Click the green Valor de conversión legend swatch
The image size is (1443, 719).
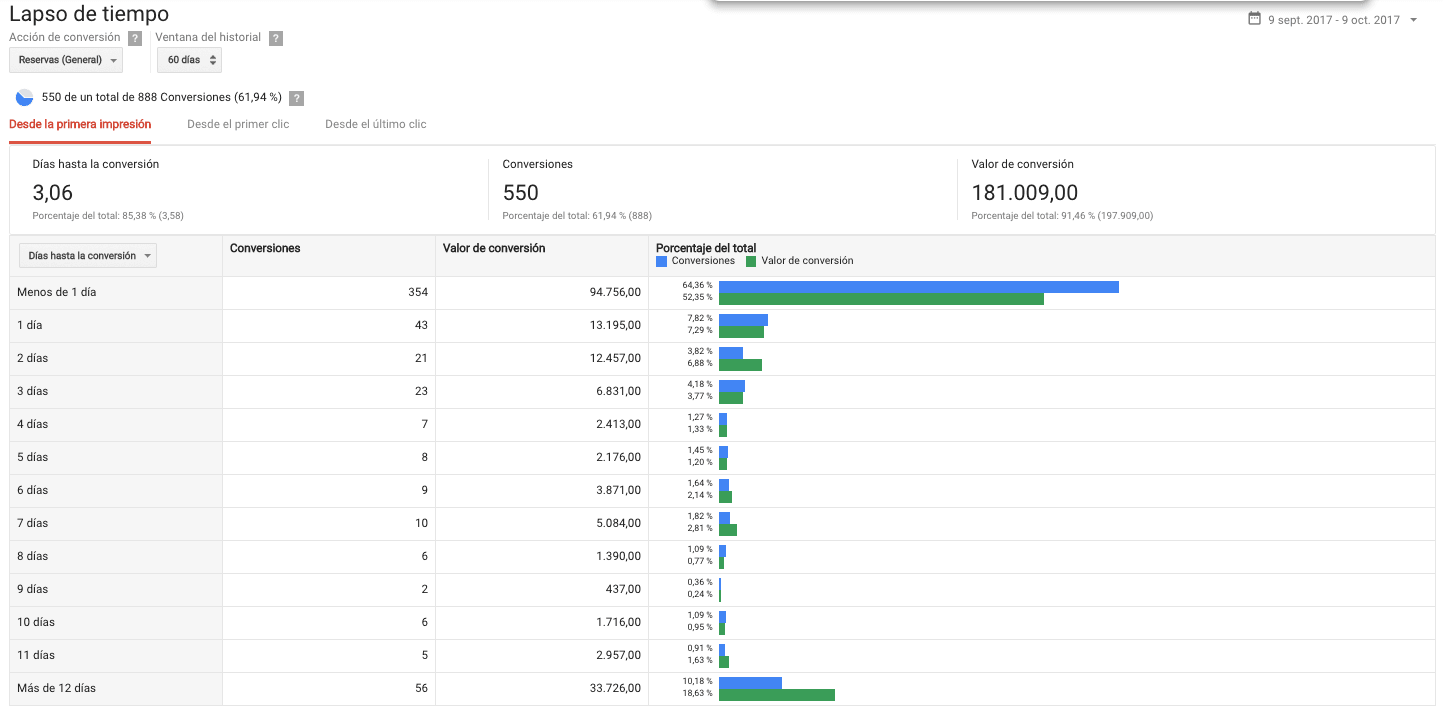tap(751, 261)
